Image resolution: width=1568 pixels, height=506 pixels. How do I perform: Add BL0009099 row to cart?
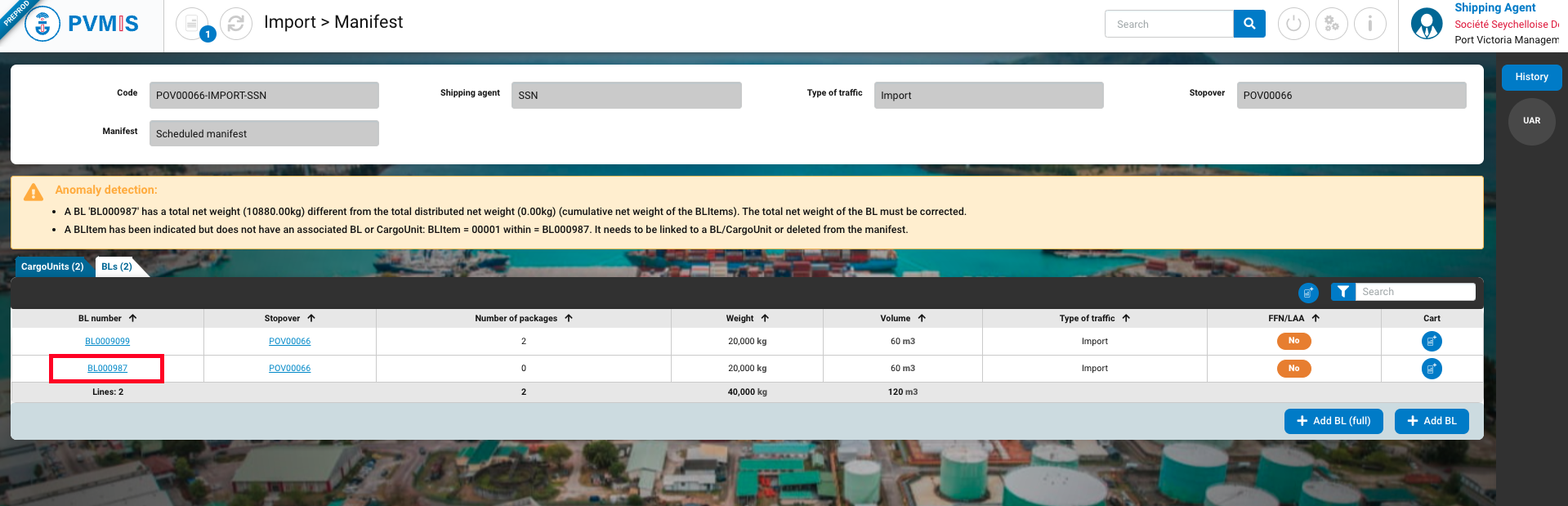click(x=1431, y=342)
